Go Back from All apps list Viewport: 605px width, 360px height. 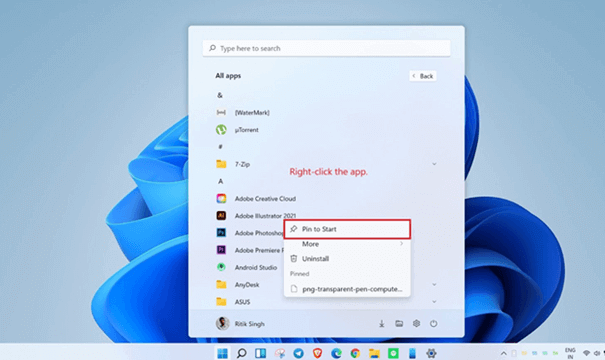pyautogui.click(x=423, y=76)
